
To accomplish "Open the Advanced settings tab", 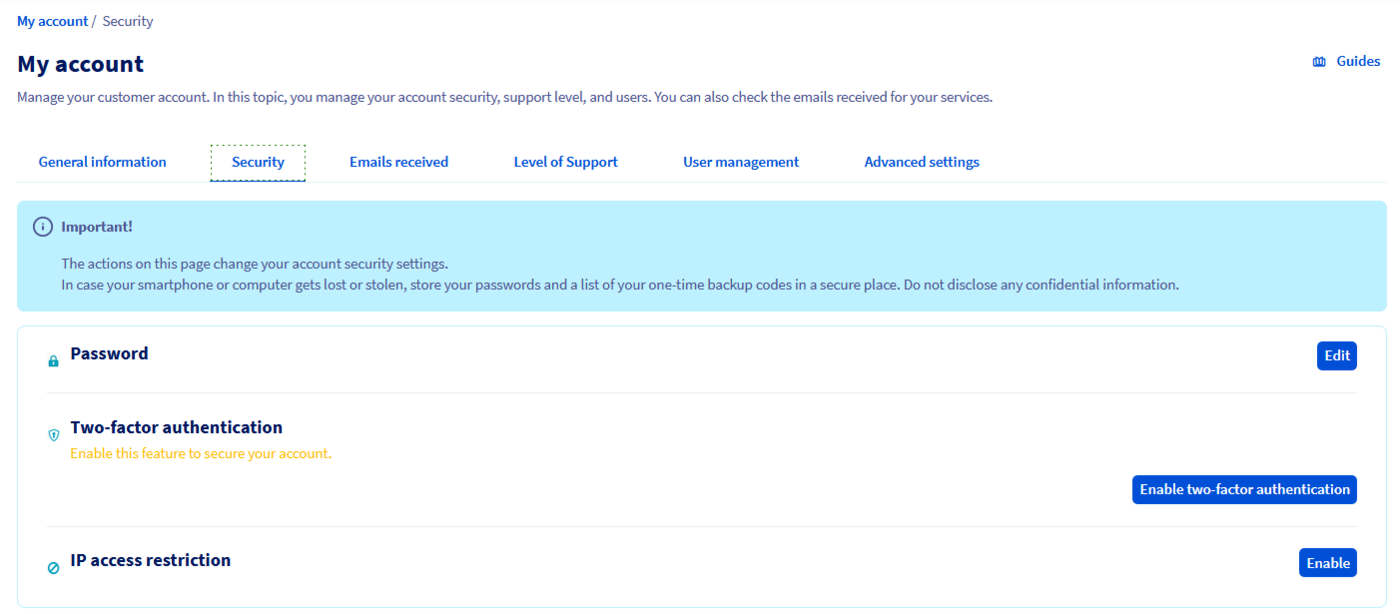I will 921,161.
